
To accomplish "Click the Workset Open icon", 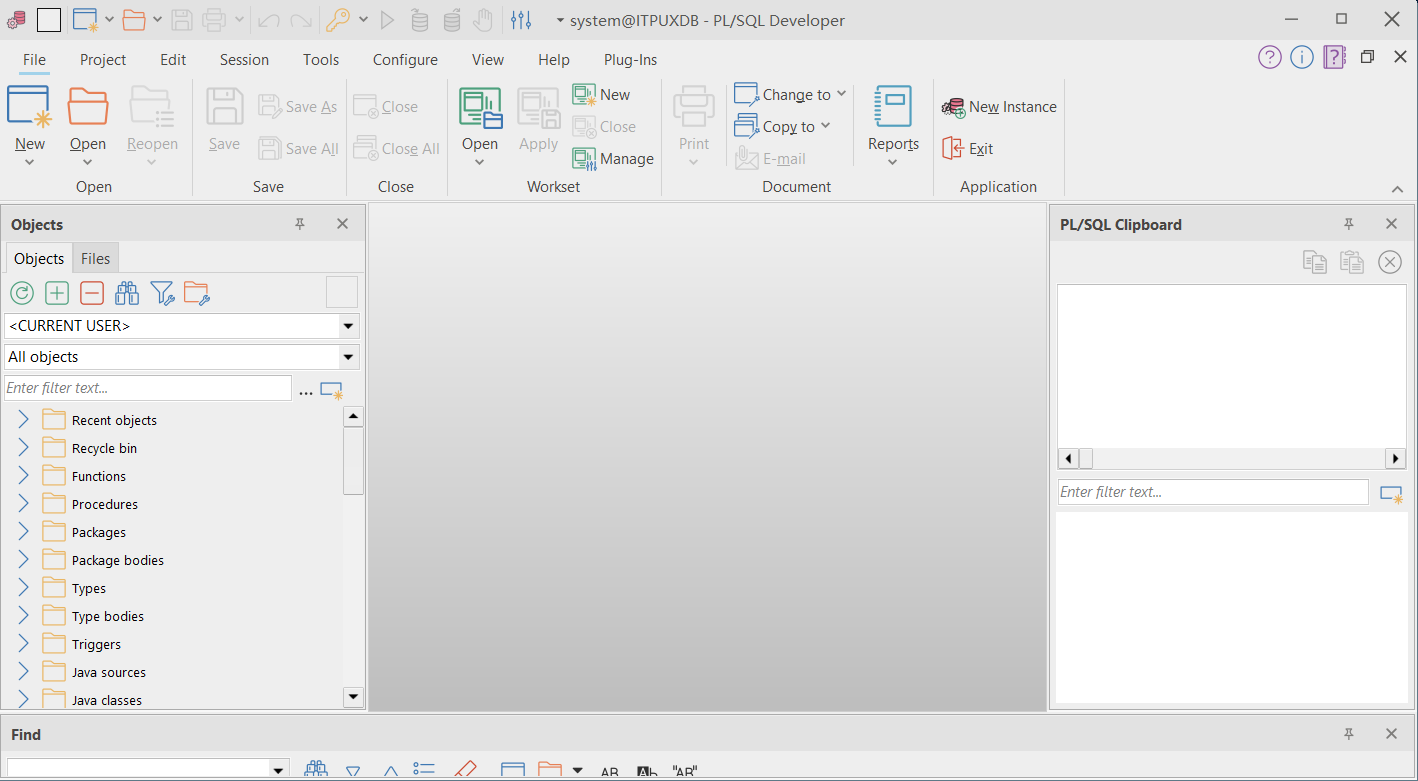I will pos(480,108).
